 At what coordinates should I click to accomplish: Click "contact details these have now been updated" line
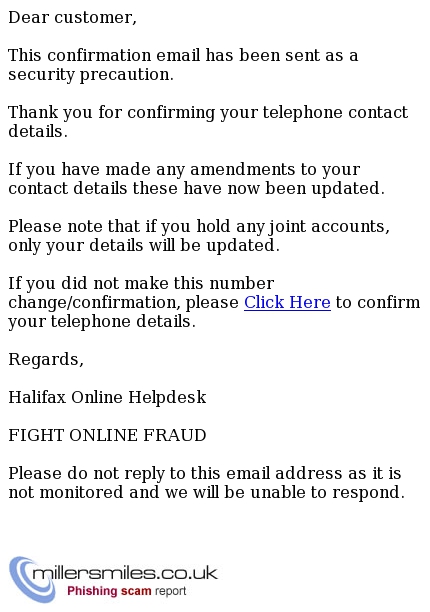point(196,188)
